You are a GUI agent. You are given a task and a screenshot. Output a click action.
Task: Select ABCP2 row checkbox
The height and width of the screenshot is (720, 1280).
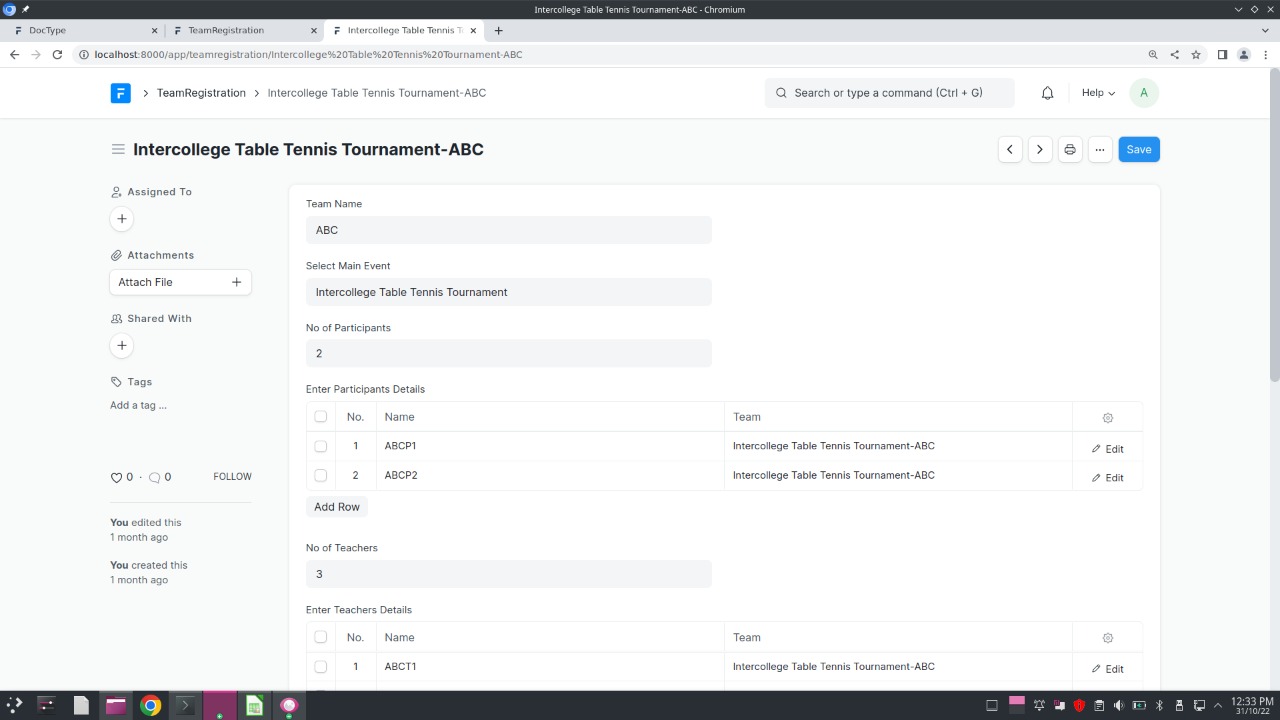(320, 475)
